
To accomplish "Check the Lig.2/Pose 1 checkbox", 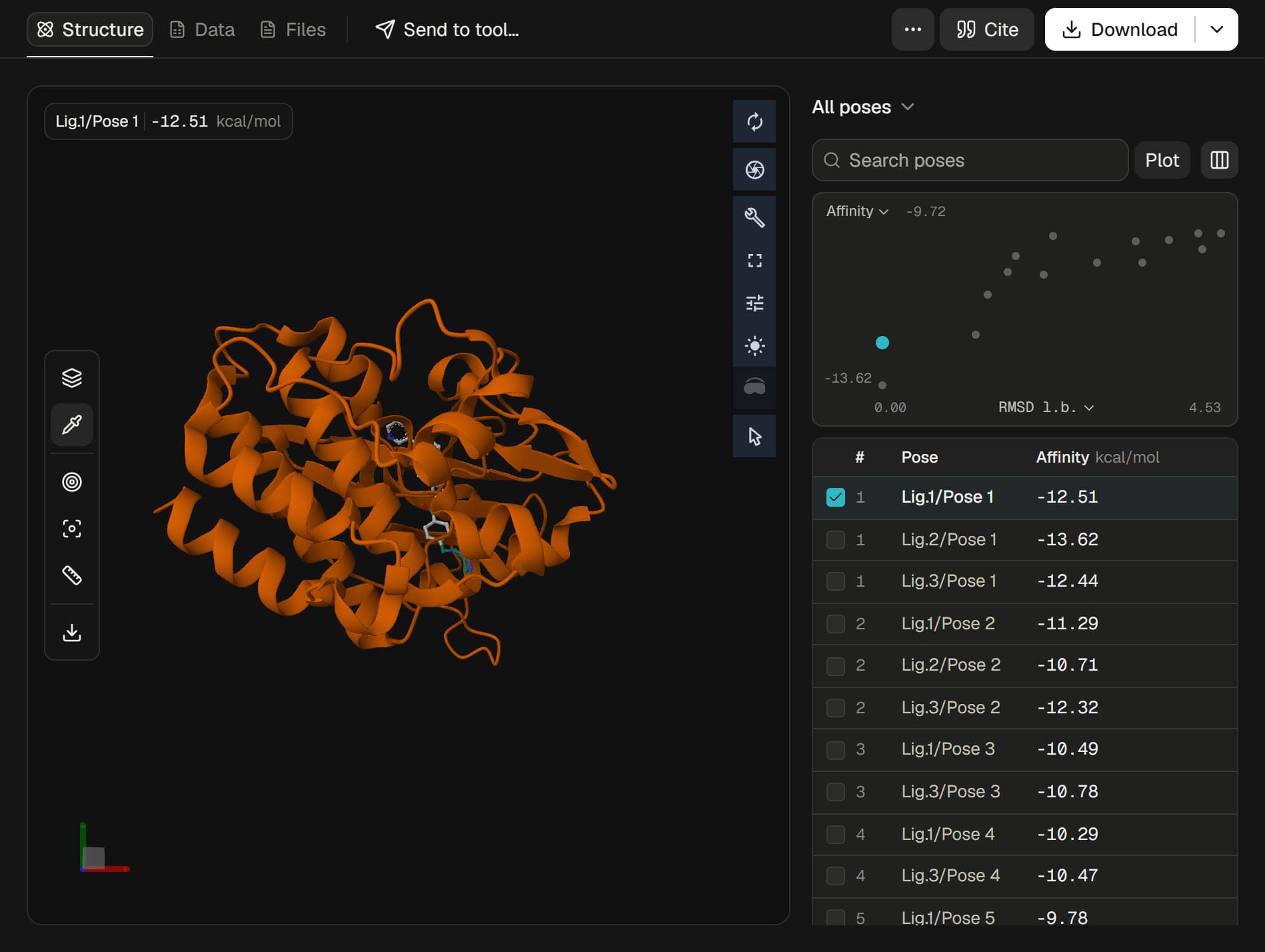I will point(836,539).
